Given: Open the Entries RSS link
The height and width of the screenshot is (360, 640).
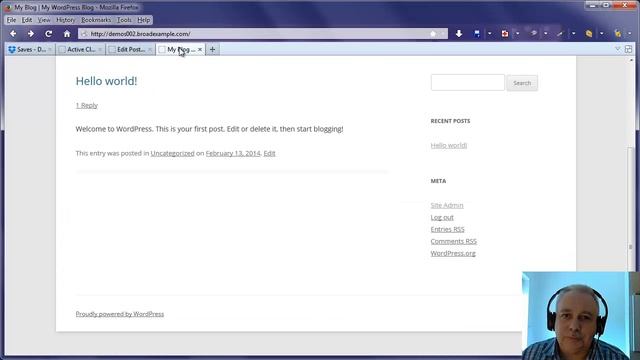Looking at the screenshot, I should 447,229.
